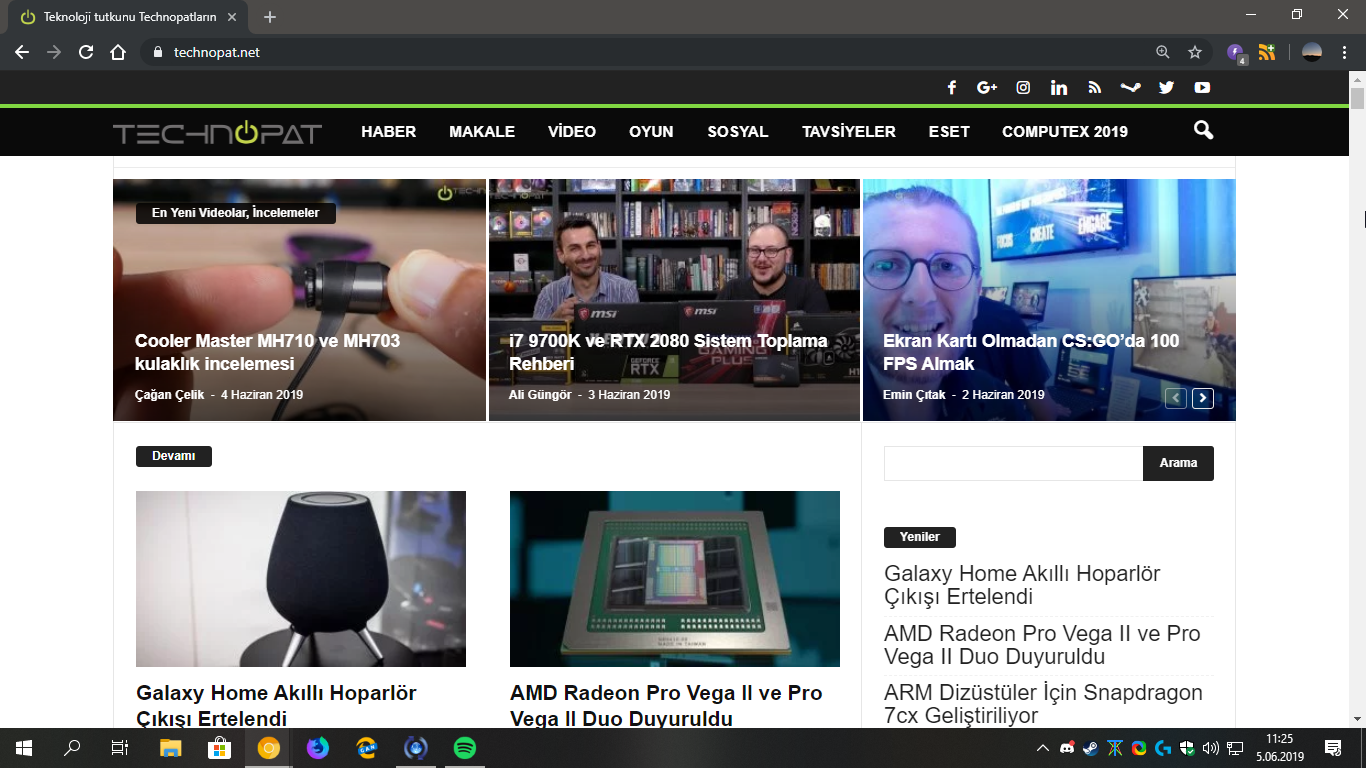Viewport: 1366px width, 768px height.
Task: Launch Spotify from the taskbar
Action: coord(464,748)
